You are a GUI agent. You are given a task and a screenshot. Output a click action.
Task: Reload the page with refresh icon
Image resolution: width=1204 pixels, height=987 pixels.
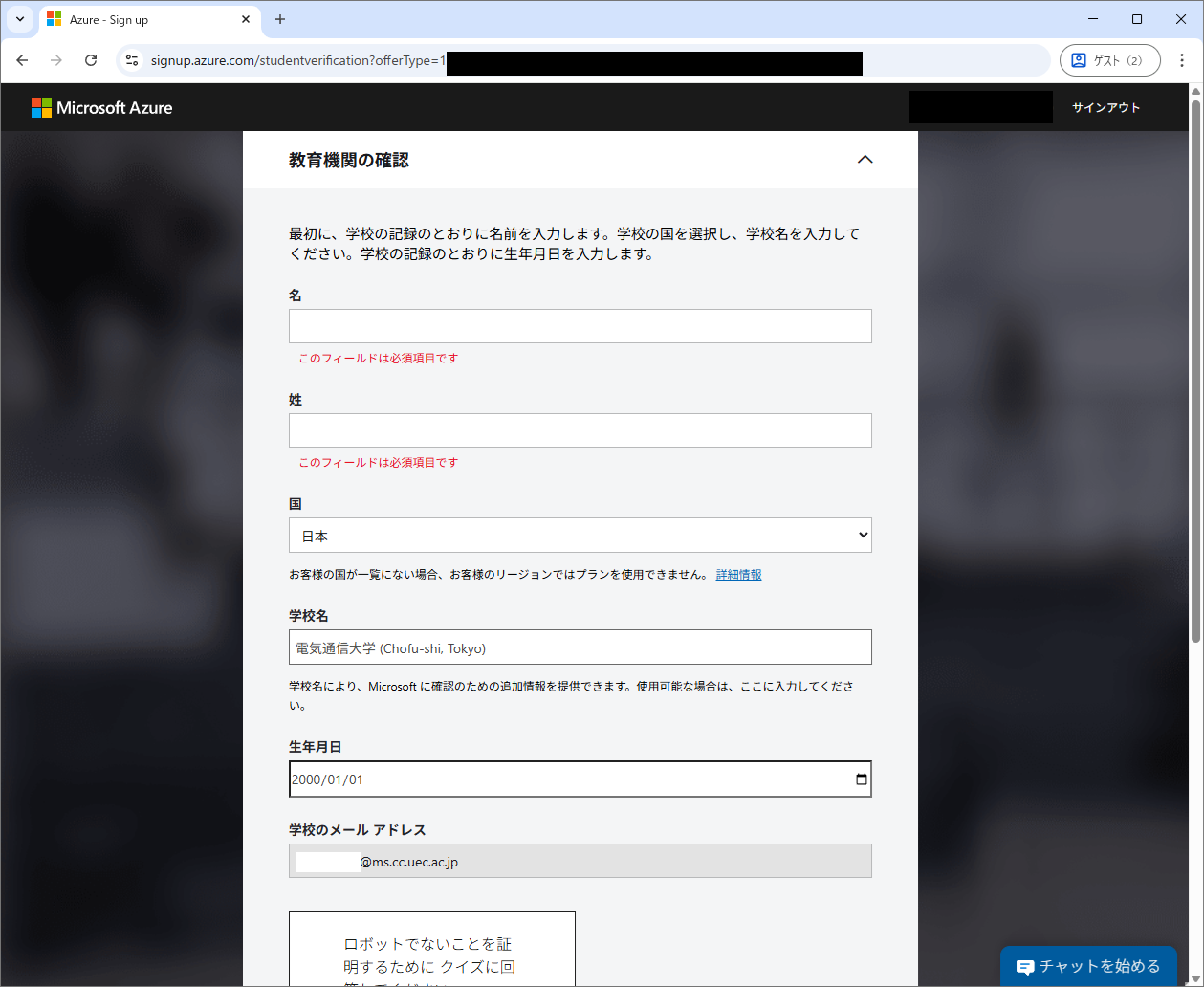[x=91, y=60]
